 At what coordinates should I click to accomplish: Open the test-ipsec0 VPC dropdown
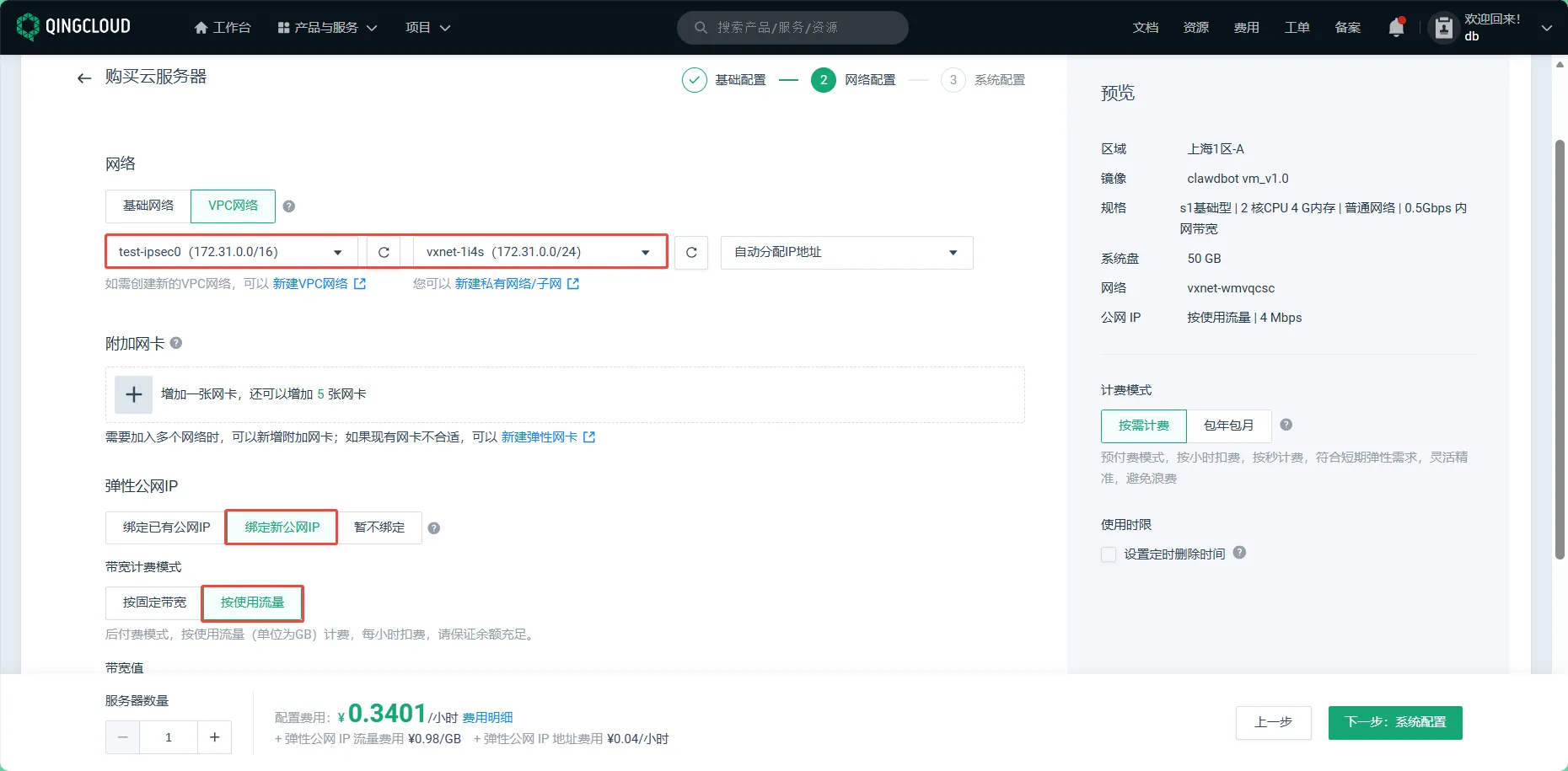tap(231, 252)
